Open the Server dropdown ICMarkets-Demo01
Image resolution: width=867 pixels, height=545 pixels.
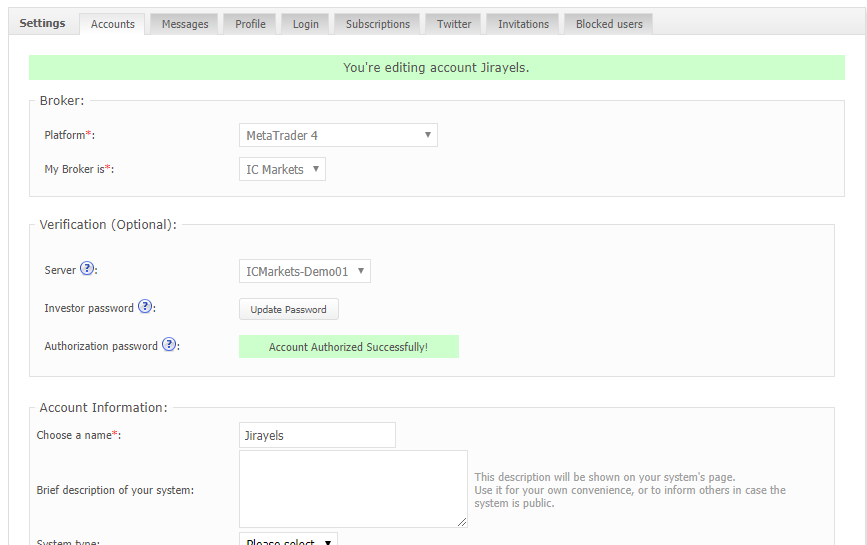tap(304, 271)
